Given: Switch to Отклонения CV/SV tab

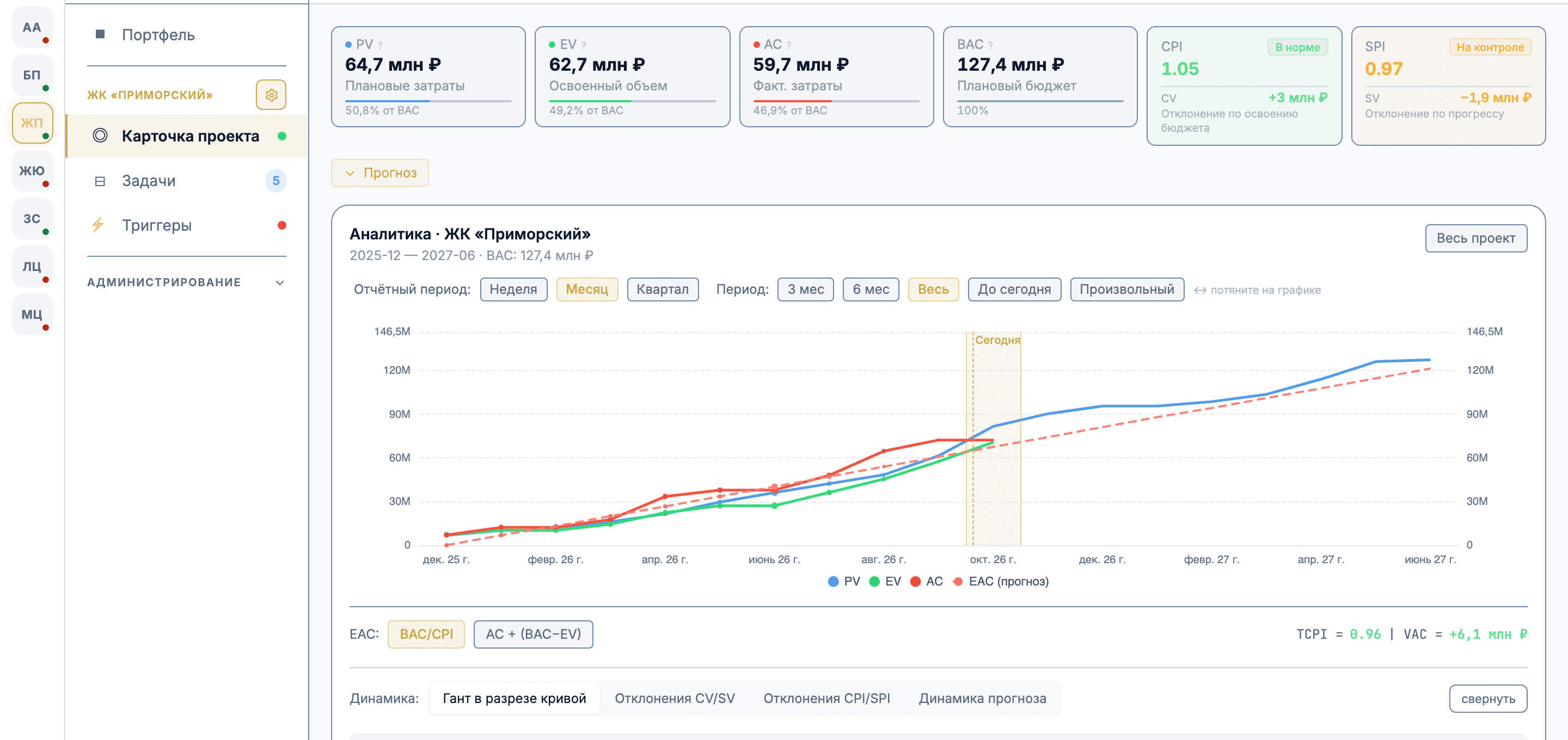Looking at the screenshot, I should click(675, 699).
